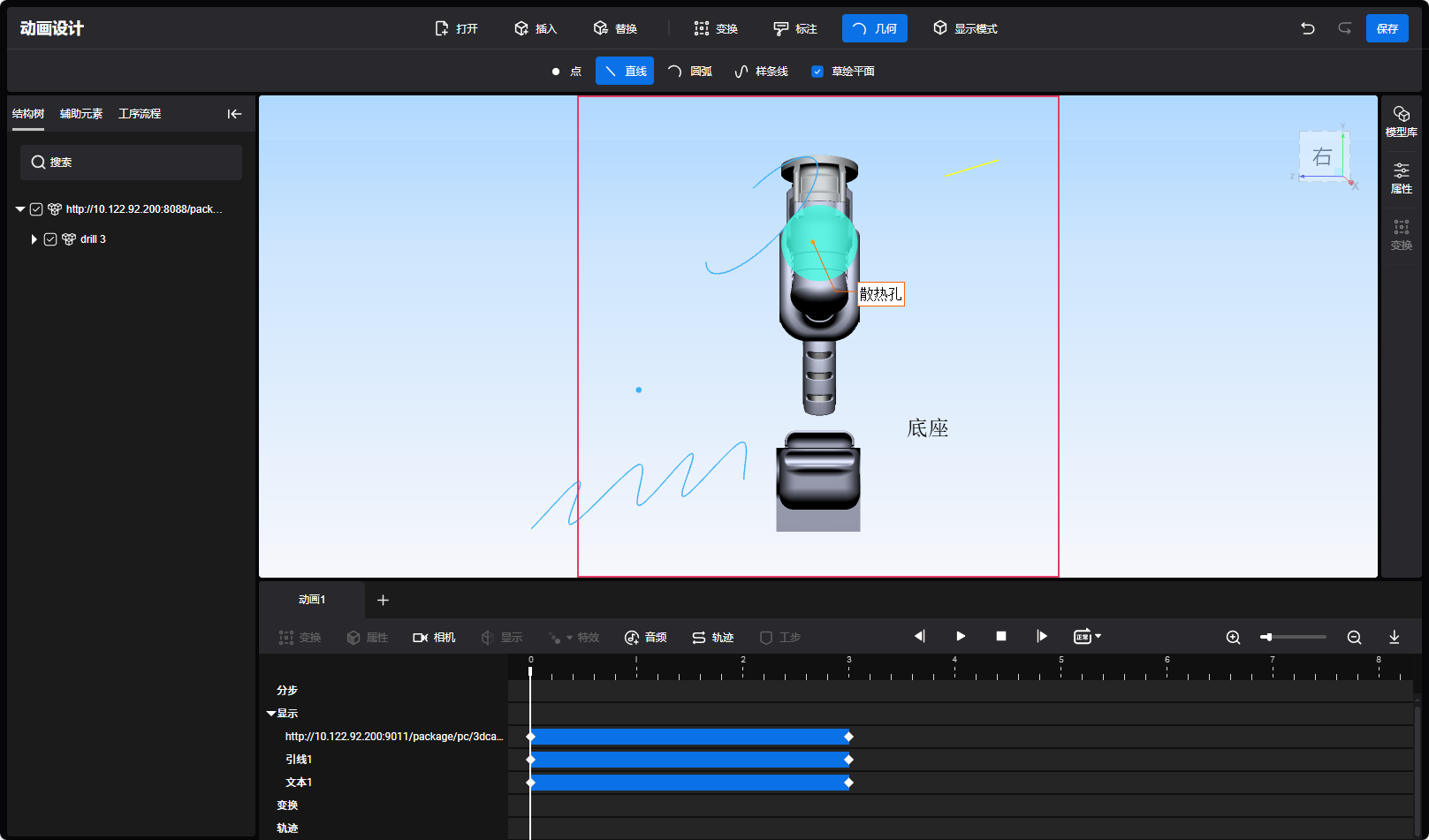Image resolution: width=1429 pixels, height=840 pixels.
Task: Uncheck the drill 3 visibility checkbox
Action: click(50, 239)
